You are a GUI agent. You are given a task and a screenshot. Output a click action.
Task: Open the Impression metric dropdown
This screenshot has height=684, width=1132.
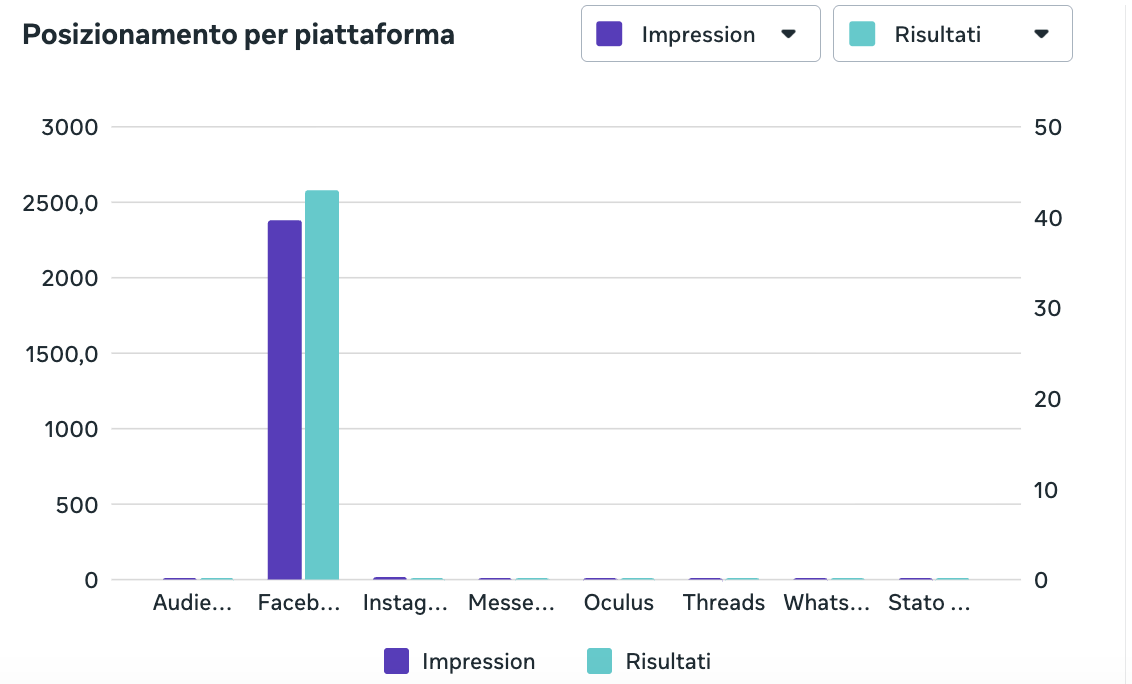click(700, 34)
